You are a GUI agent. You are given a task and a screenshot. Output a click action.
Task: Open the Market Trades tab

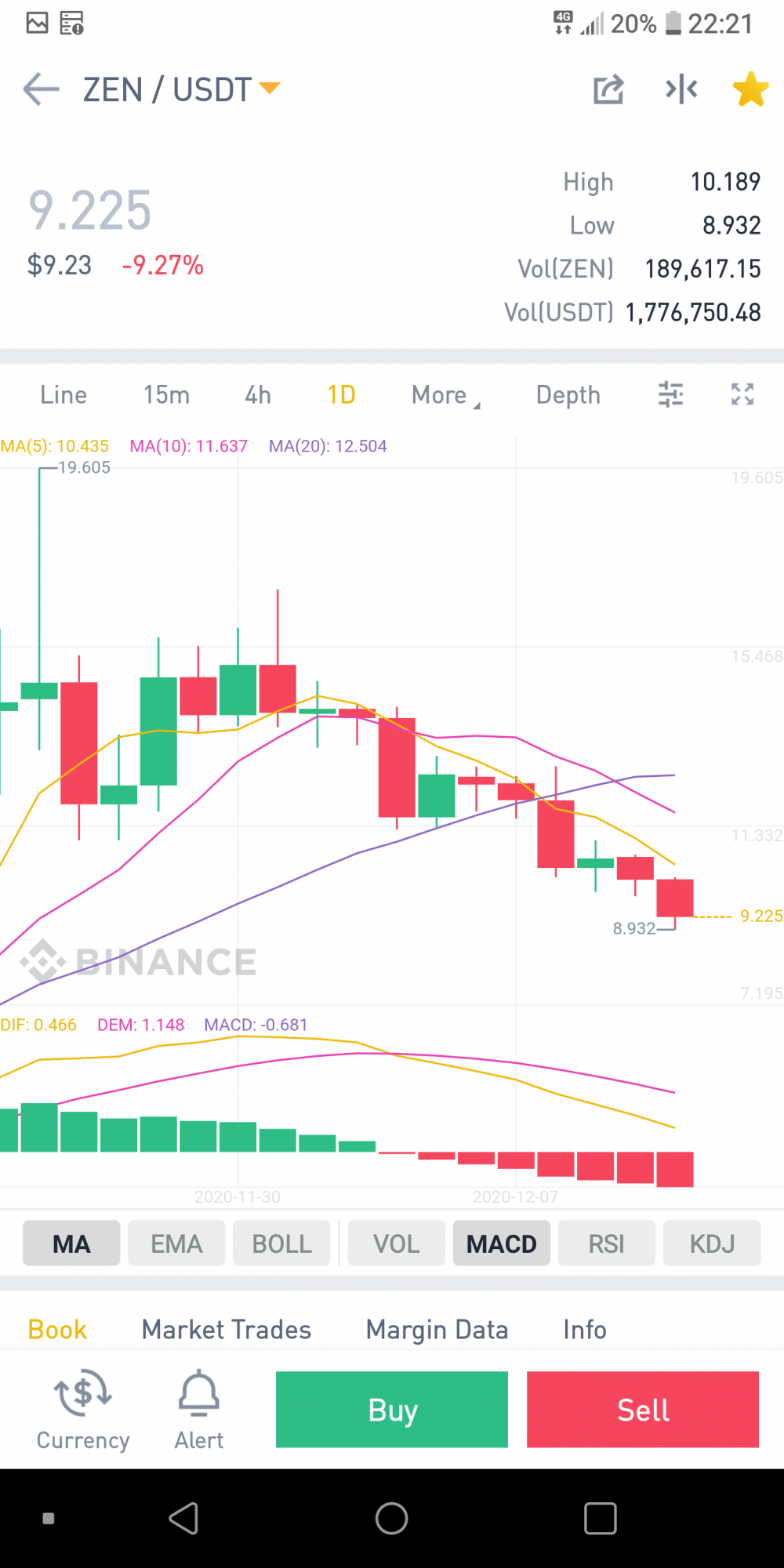[227, 1330]
